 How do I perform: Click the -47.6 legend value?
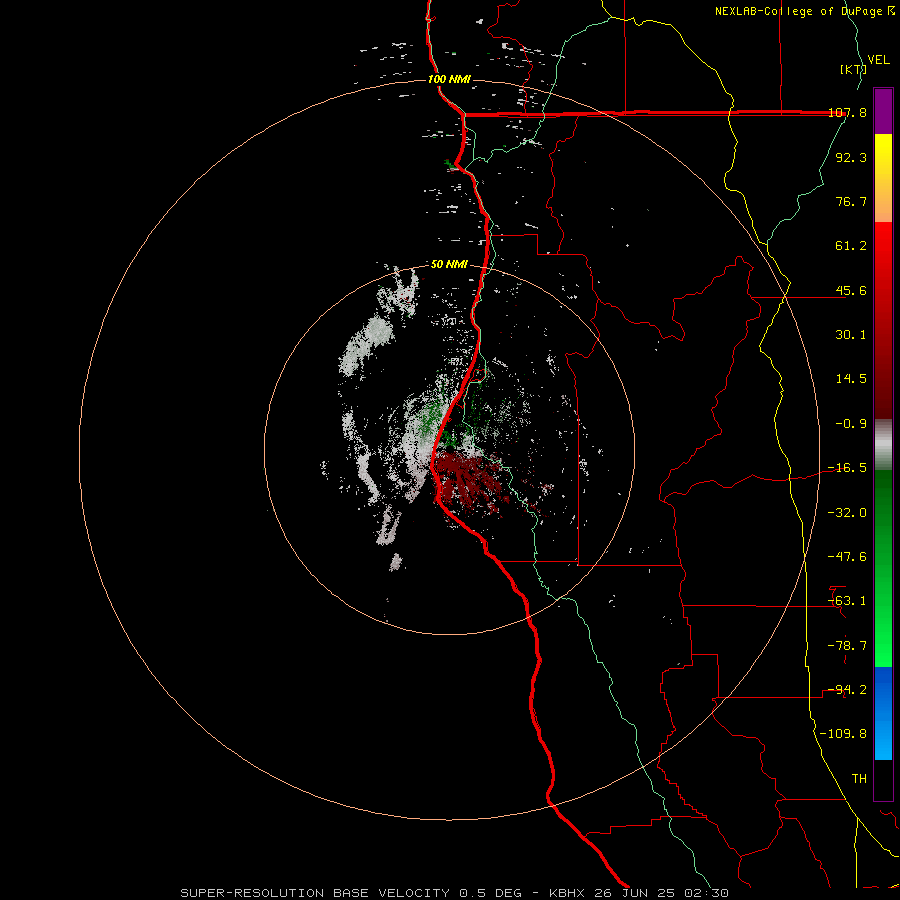click(x=847, y=557)
